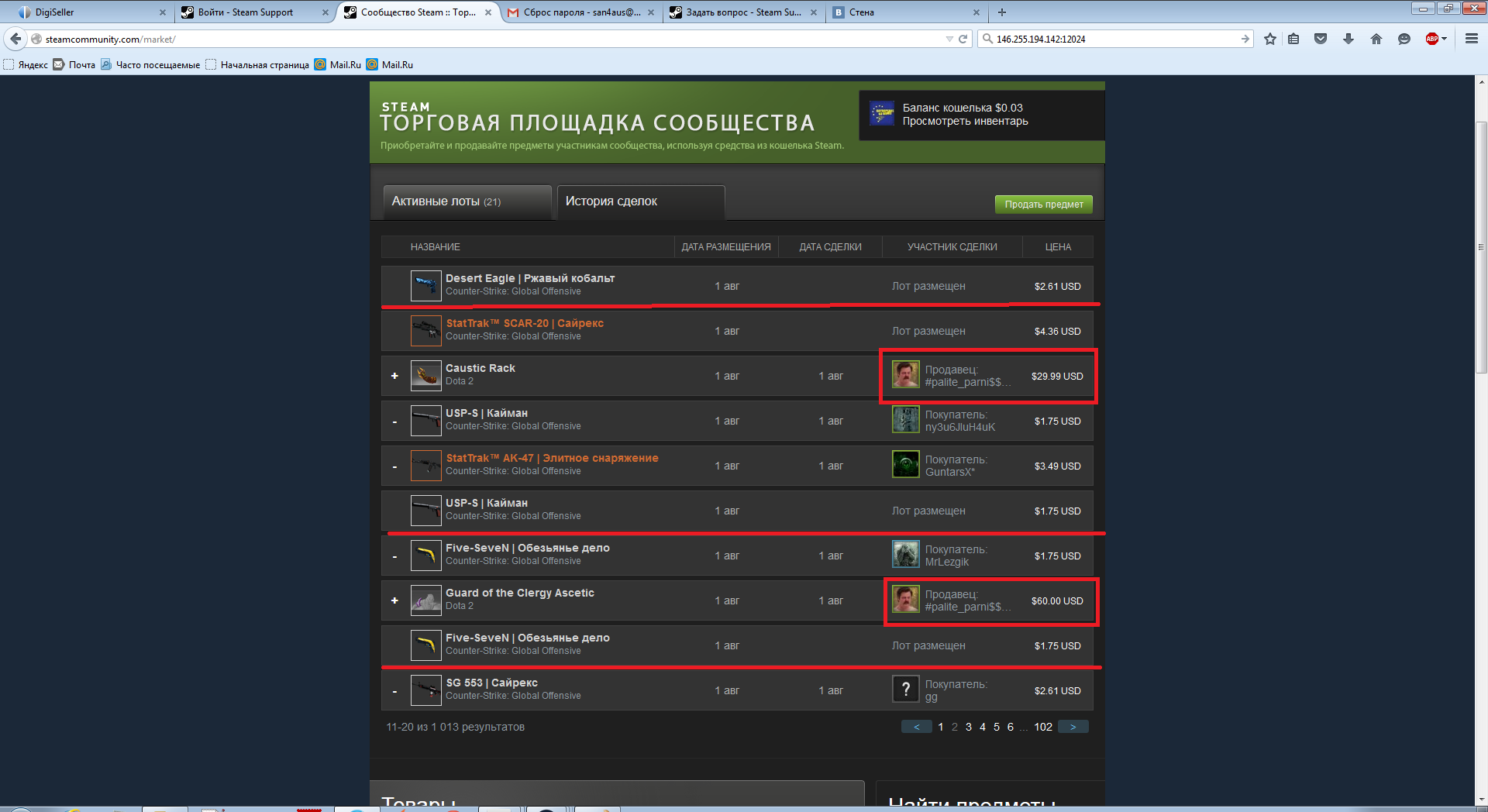This screenshot has width=1488, height=812.
Task: Go to the previous results page
Action: (917, 727)
